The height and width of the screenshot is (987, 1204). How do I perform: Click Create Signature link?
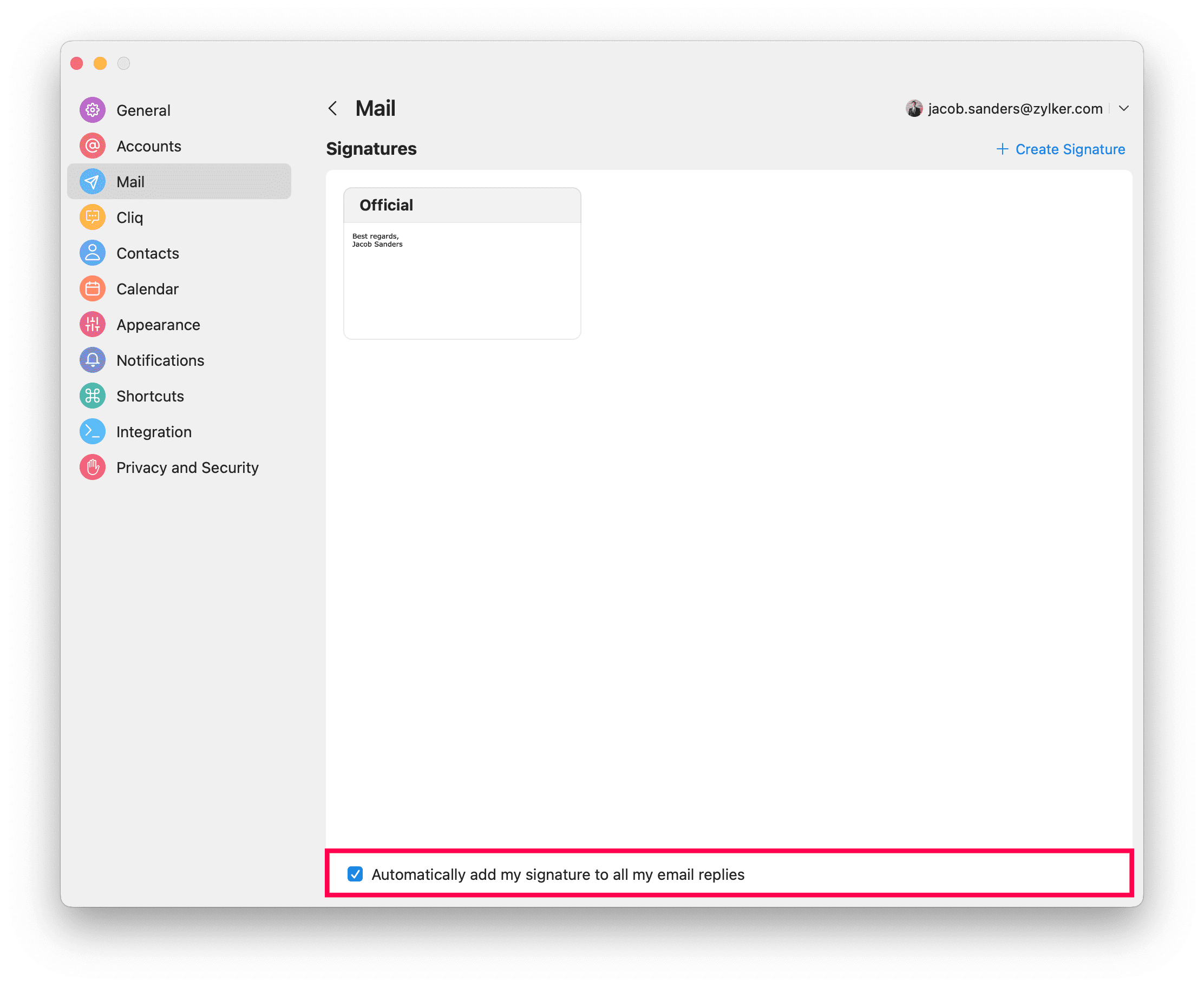coord(1070,149)
